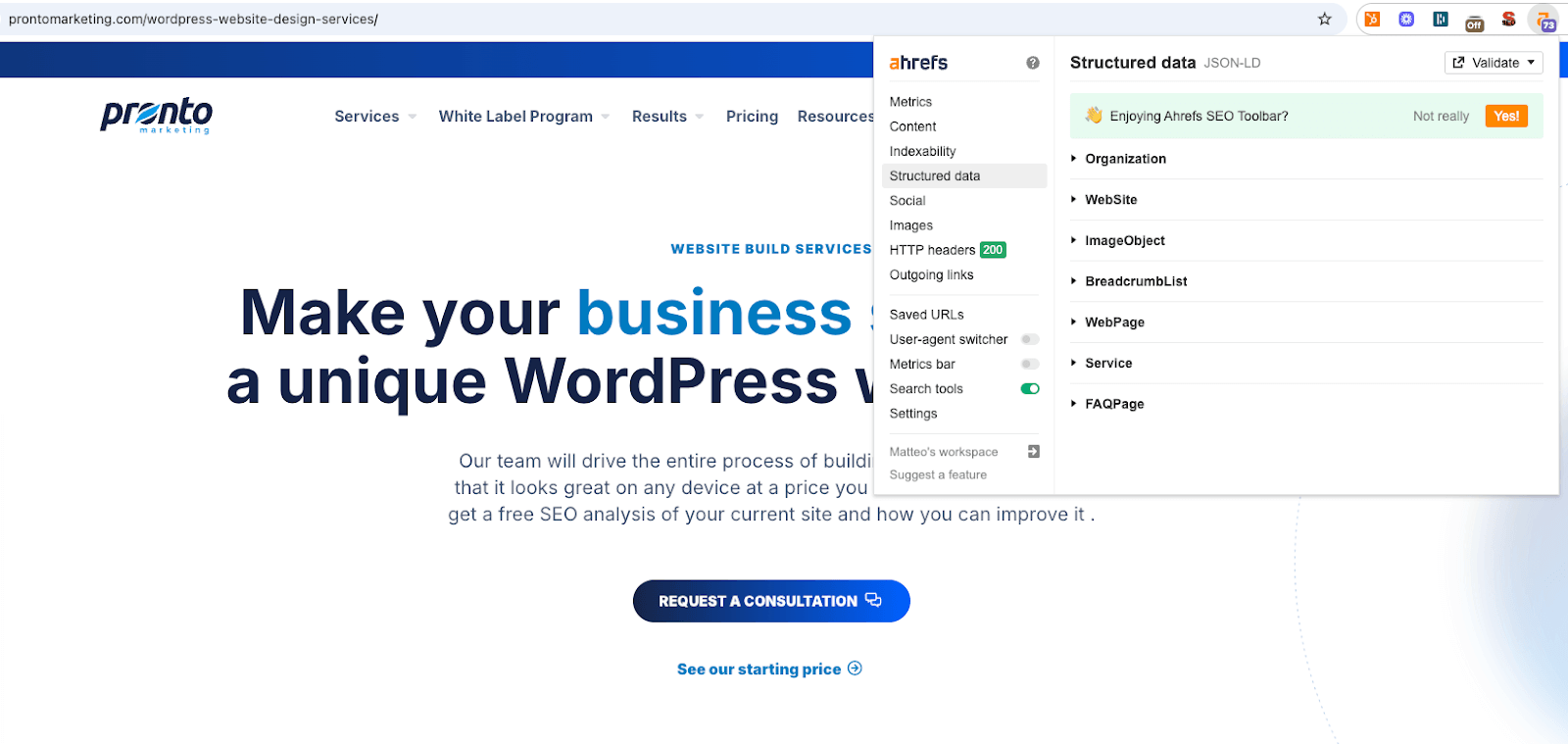This screenshot has height=744, width=1568.
Task: Click the external link icon on Validate
Action: pyautogui.click(x=1458, y=63)
